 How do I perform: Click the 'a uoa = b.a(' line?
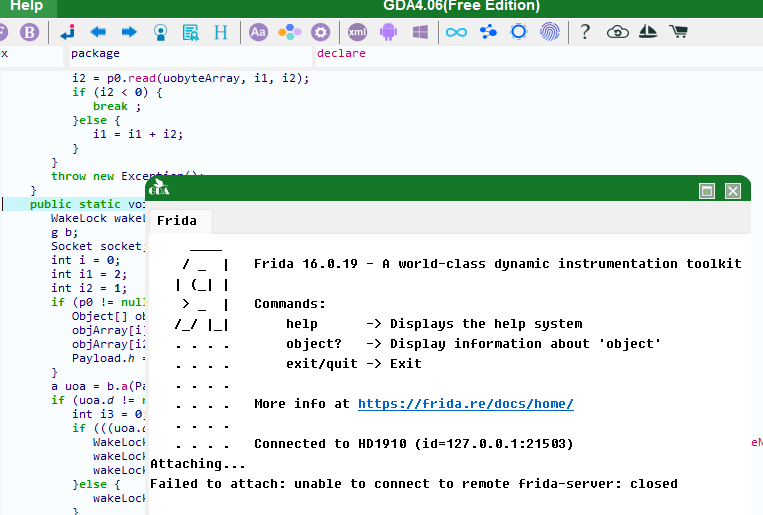98,386
